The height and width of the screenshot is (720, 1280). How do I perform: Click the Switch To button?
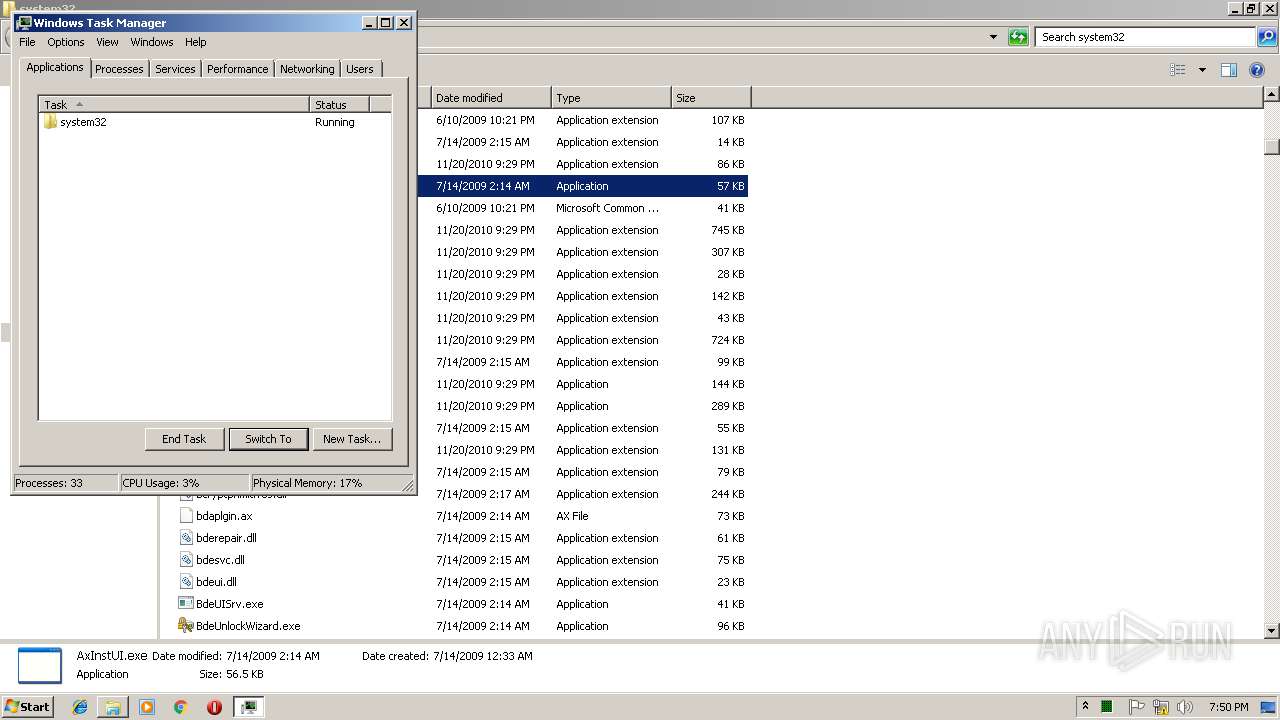268,439
